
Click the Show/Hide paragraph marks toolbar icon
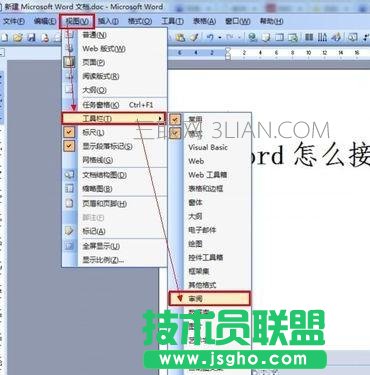(x=366, y=37)
